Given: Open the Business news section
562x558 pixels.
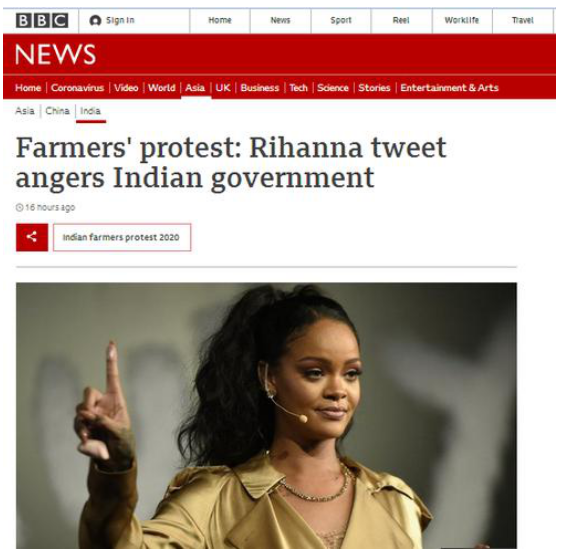Looking at the screenshot, I should [x=260, y=88].
